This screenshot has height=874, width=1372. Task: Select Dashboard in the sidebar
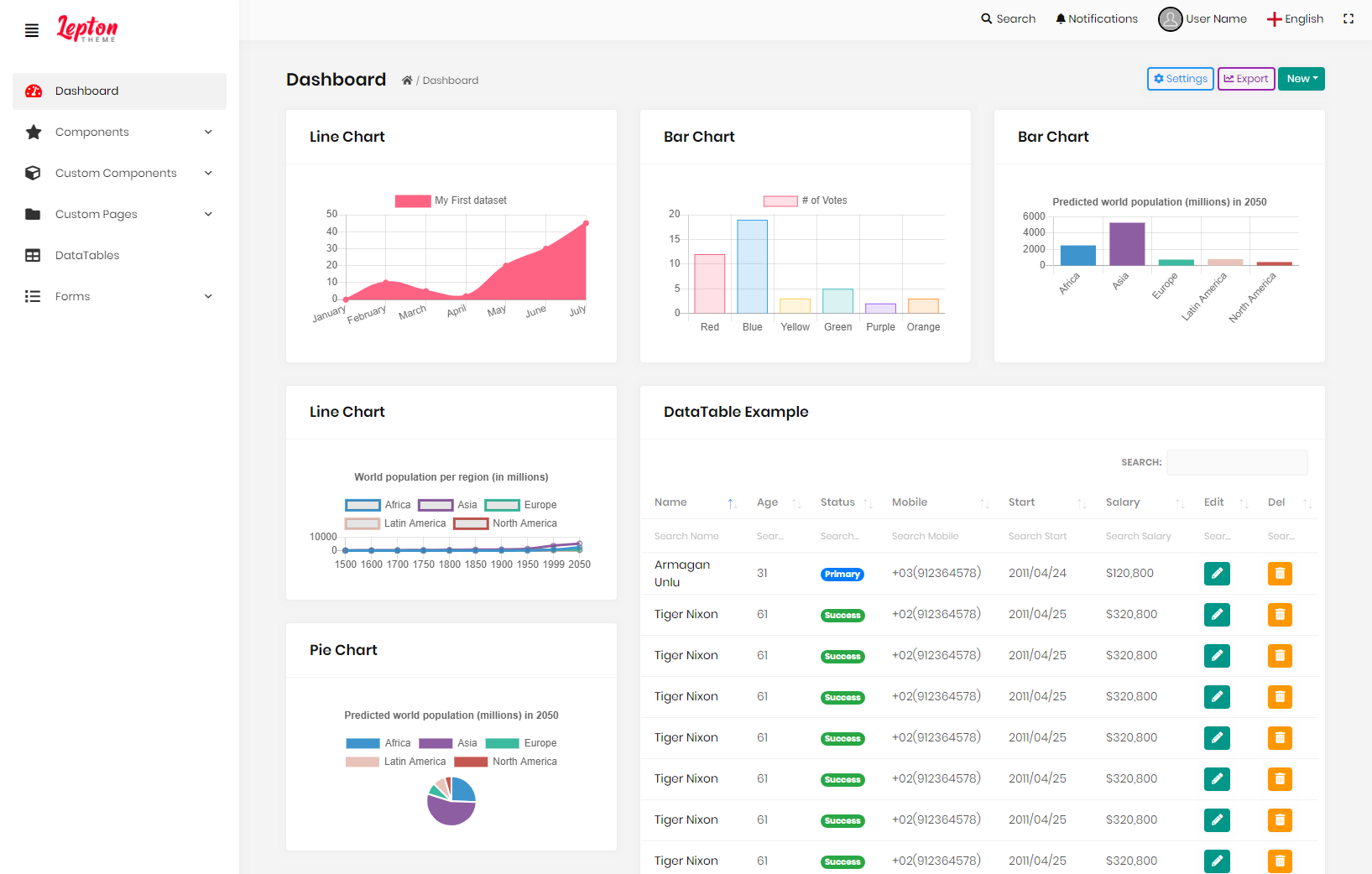coord(119,91)
